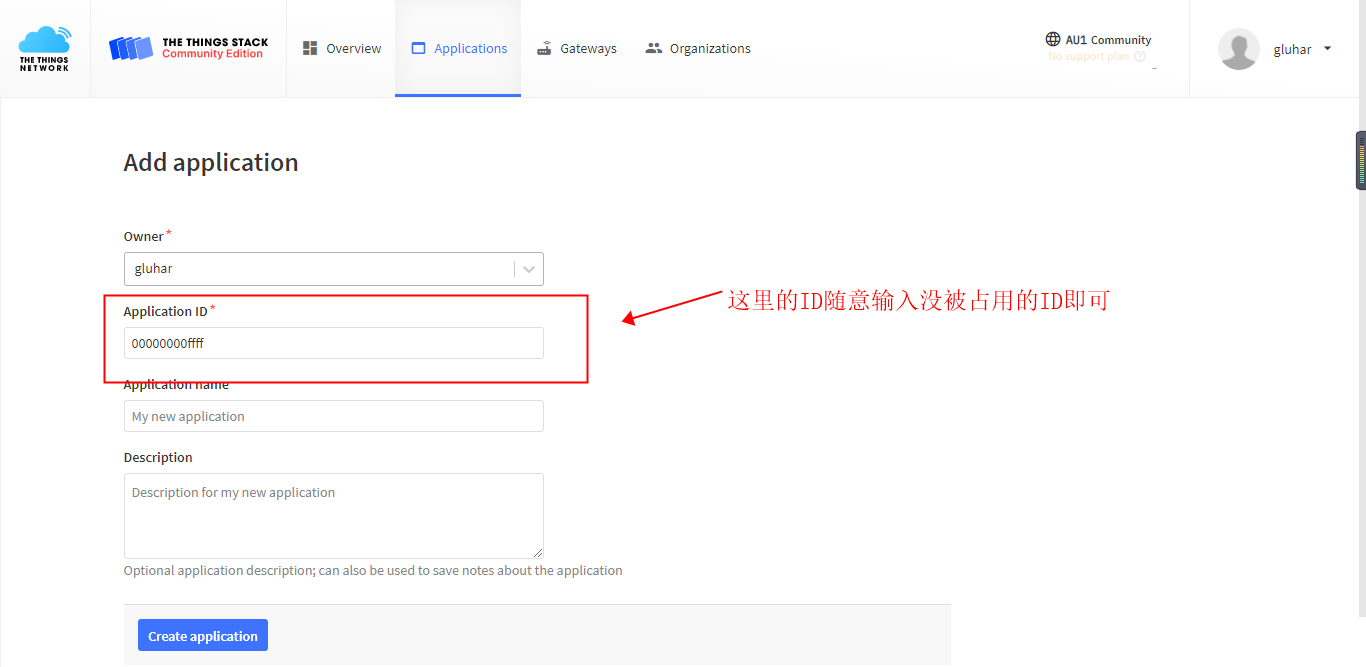The width and height of the screenshot is (1366, 667).
Task: Click the Gateways router icon
Action: click(544, 48)
